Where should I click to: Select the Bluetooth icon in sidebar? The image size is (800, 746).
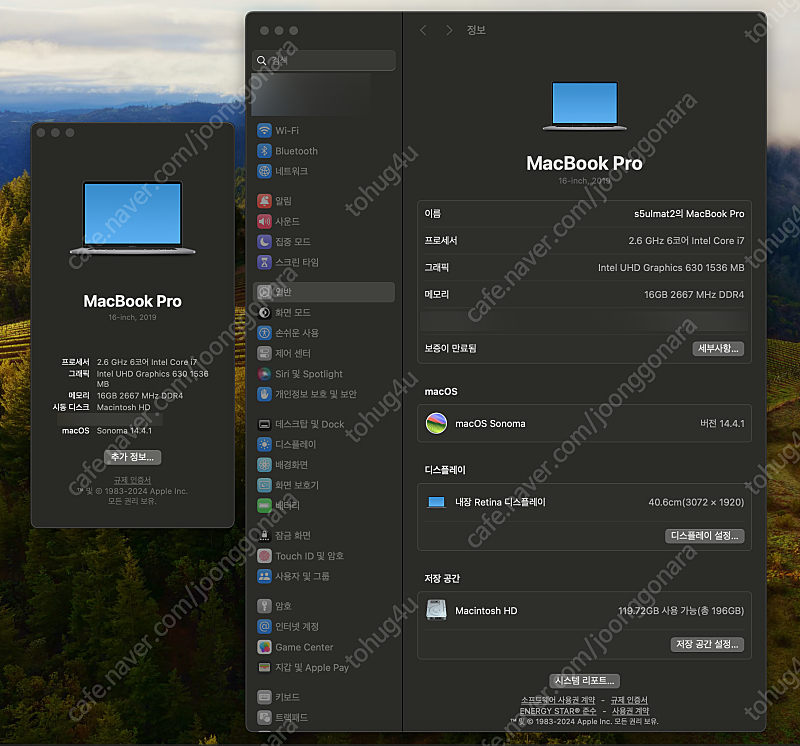pyautogui.click(x=264, y=151)
